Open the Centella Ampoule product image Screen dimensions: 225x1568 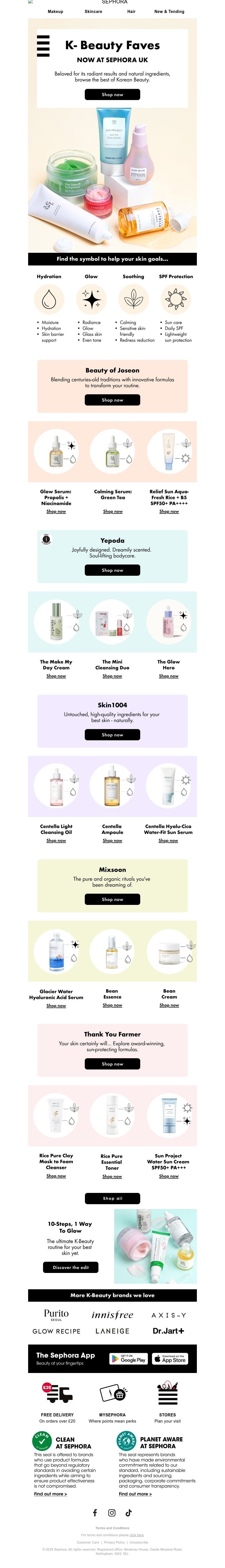[112, 787]
